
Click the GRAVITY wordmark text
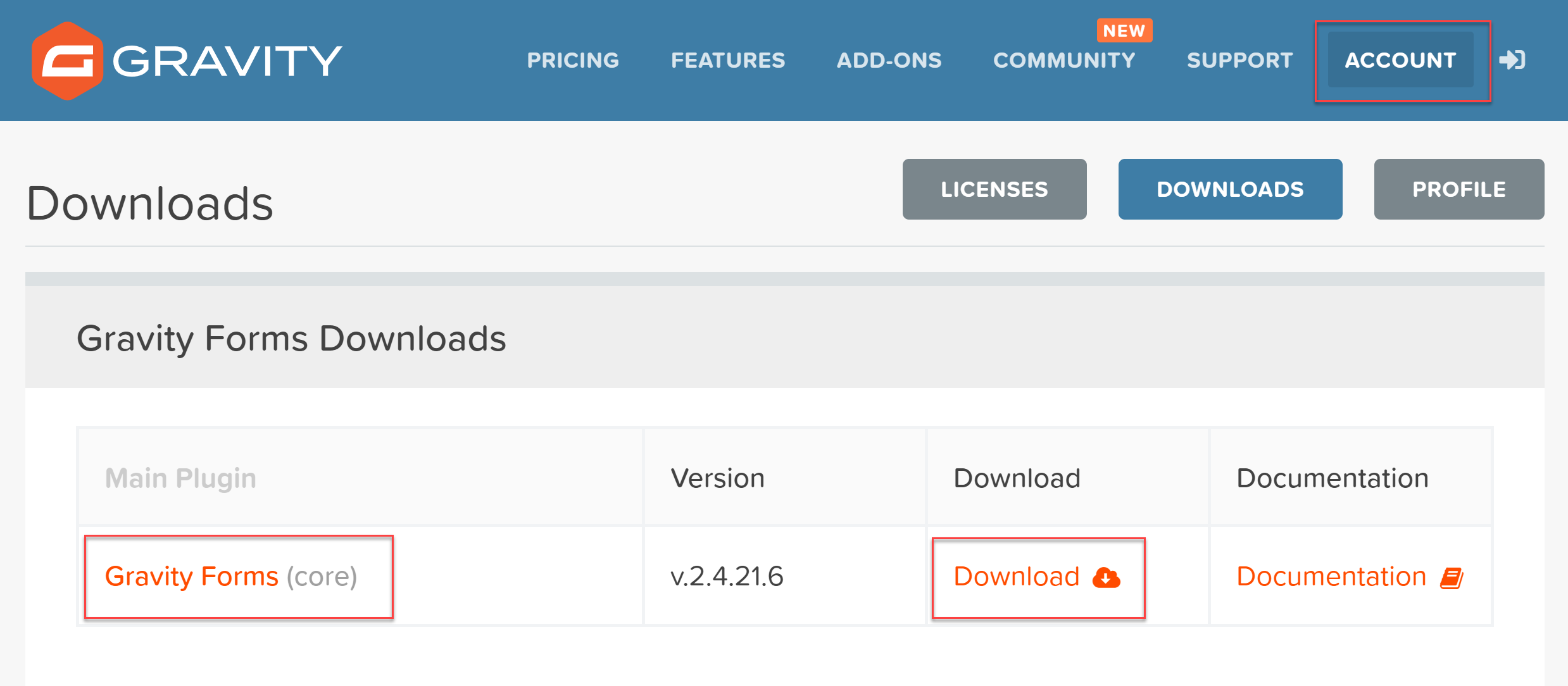tap(227, 61)
